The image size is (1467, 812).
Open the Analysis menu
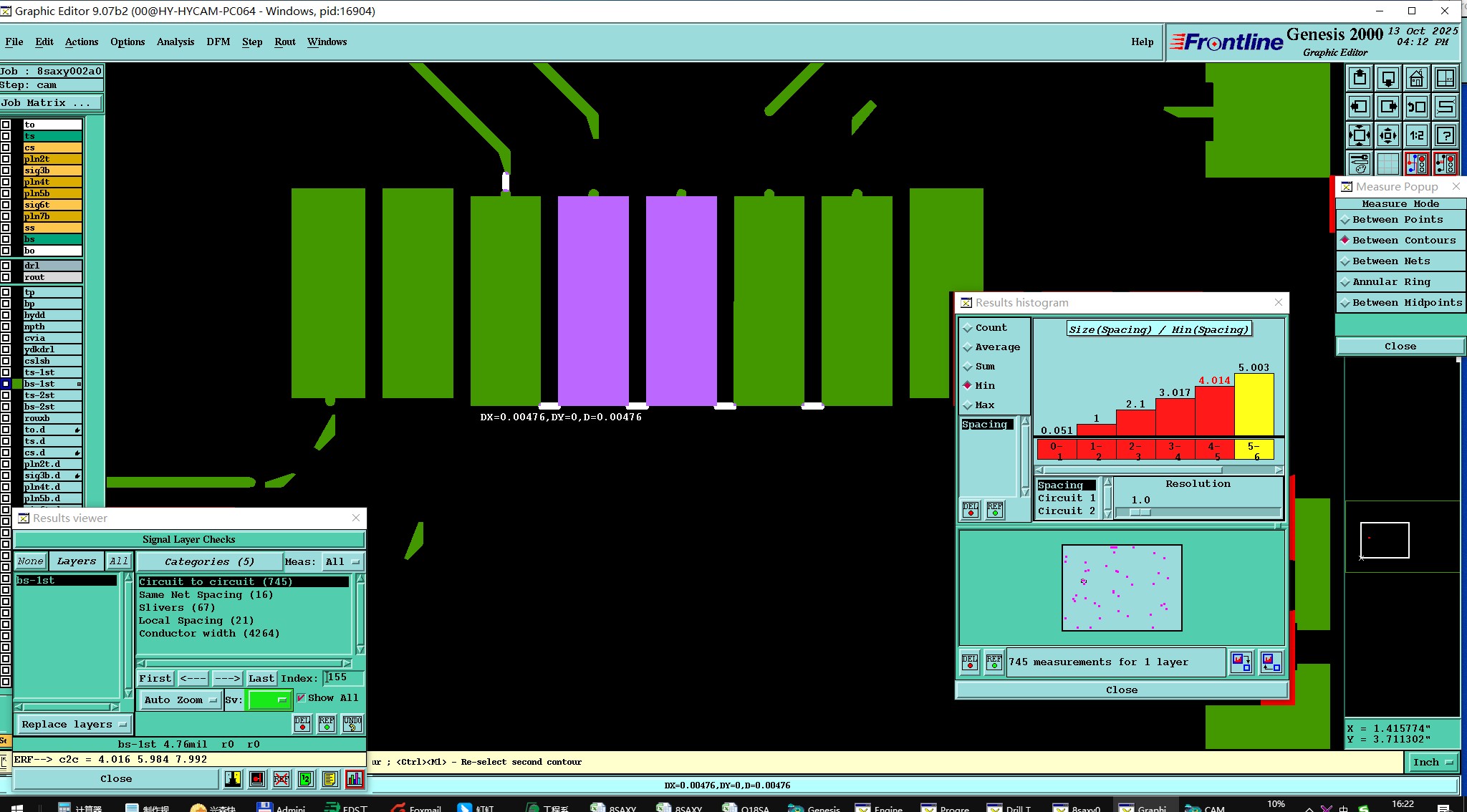(x=175, y=42)
